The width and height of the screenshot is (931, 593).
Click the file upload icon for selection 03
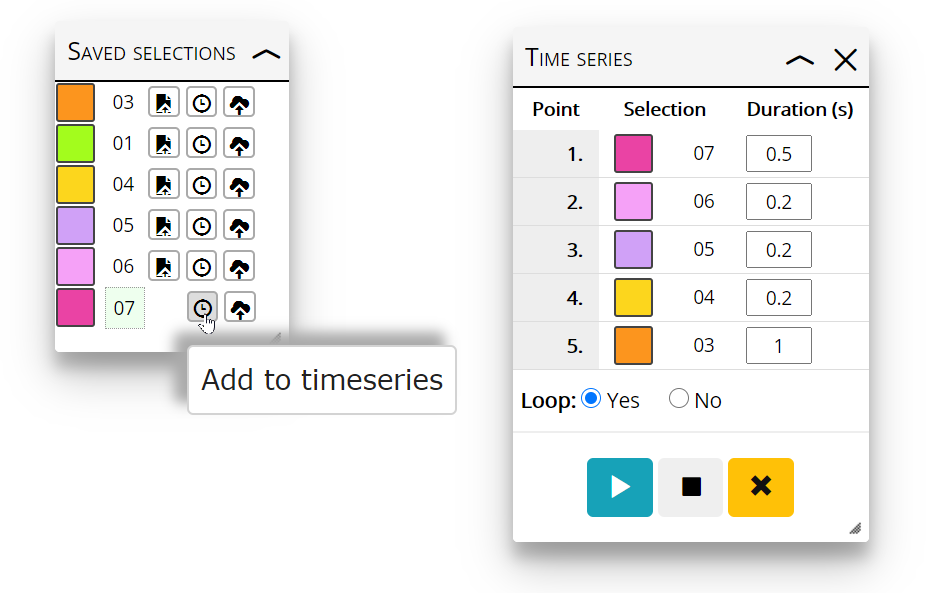[x=164, y=103]
